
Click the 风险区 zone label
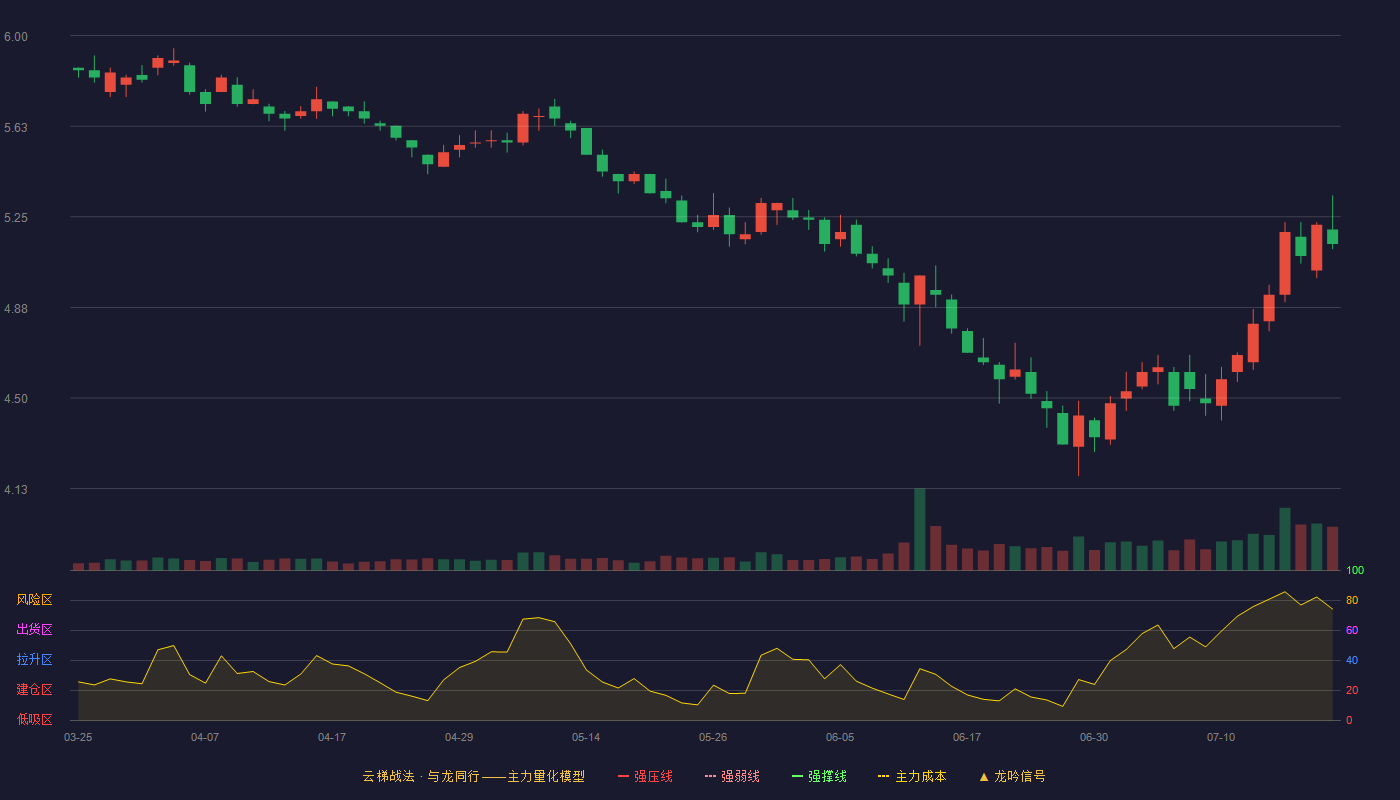[x=34, y=600]
